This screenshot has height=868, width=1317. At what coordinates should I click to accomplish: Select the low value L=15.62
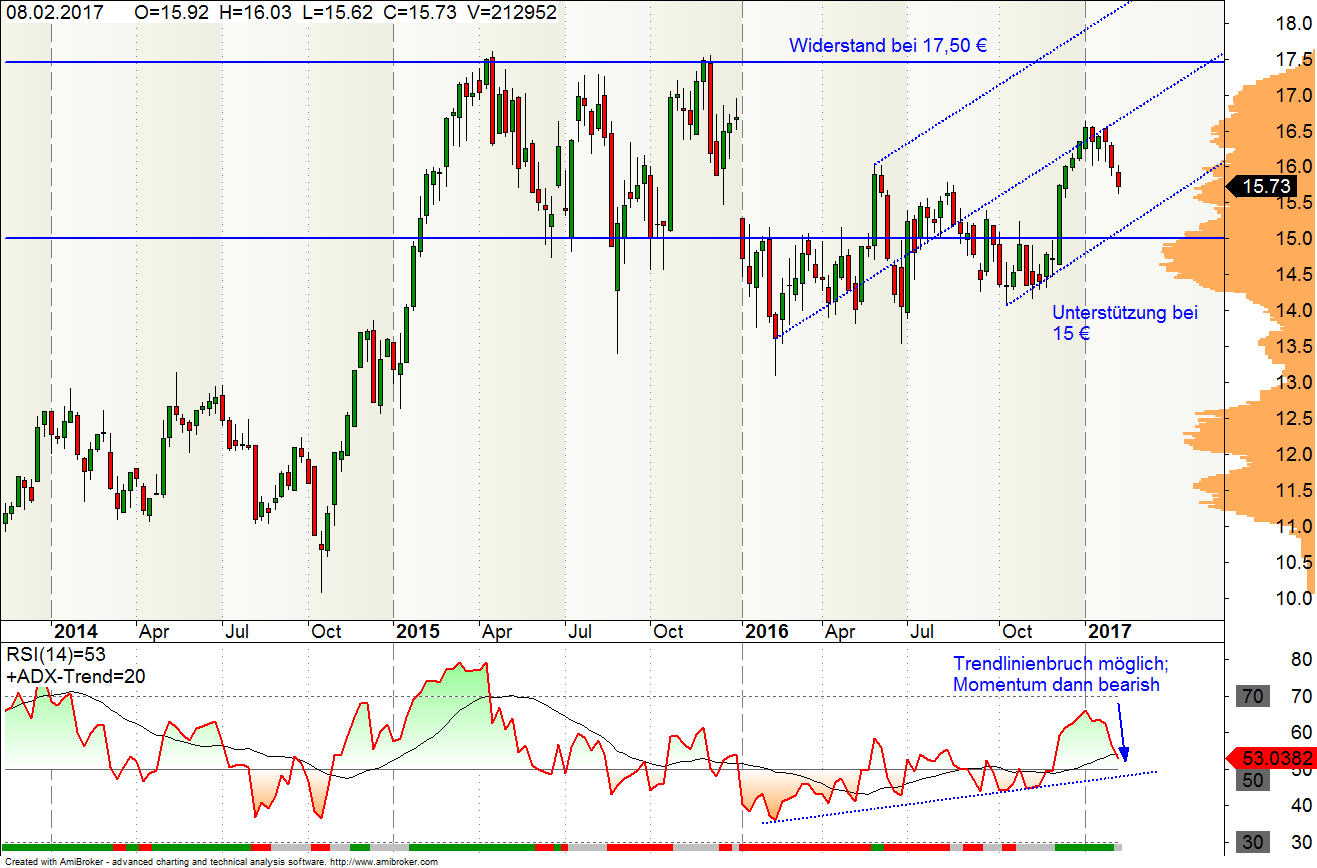click(340, 12)
